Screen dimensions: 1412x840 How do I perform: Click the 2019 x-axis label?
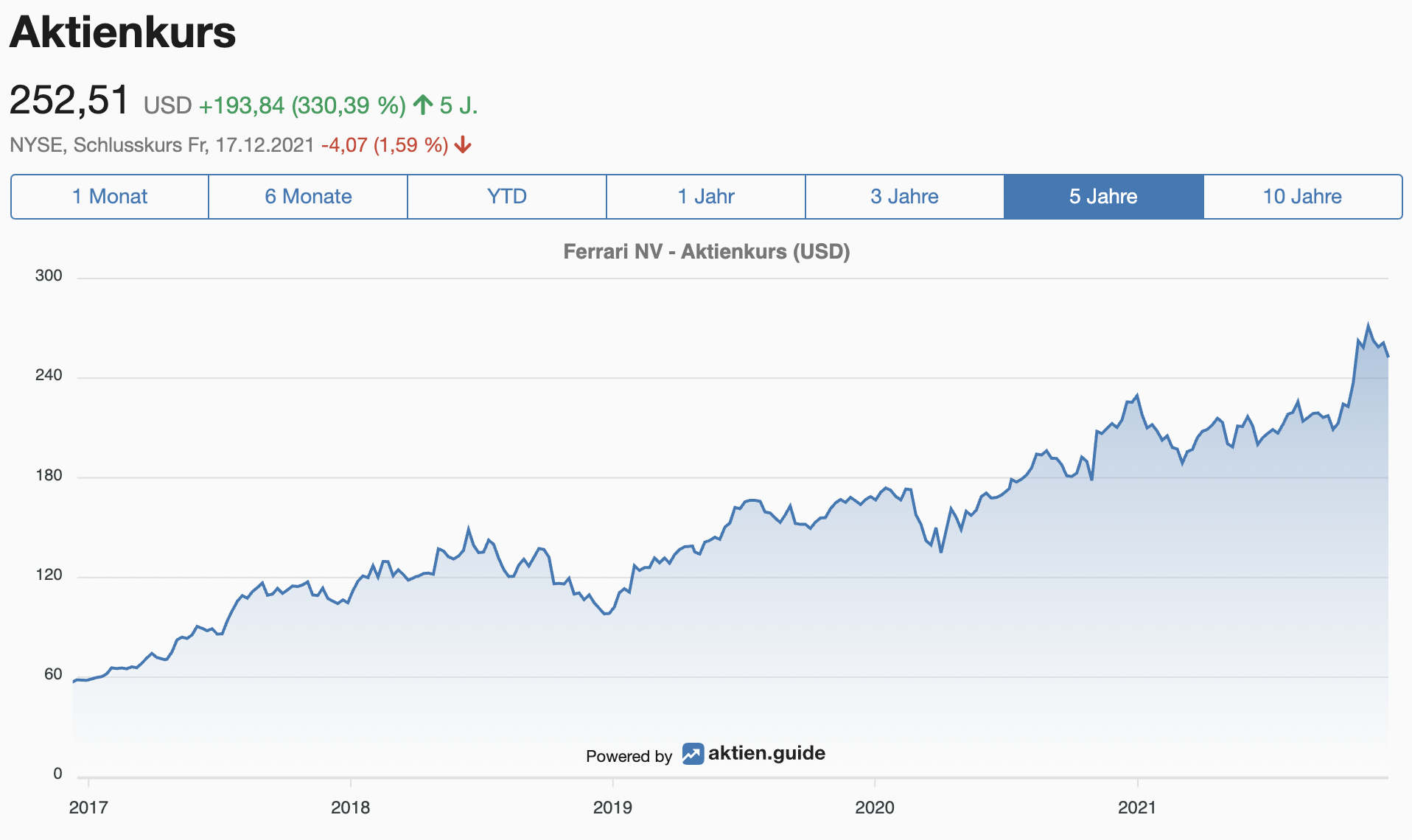[612, 808]
